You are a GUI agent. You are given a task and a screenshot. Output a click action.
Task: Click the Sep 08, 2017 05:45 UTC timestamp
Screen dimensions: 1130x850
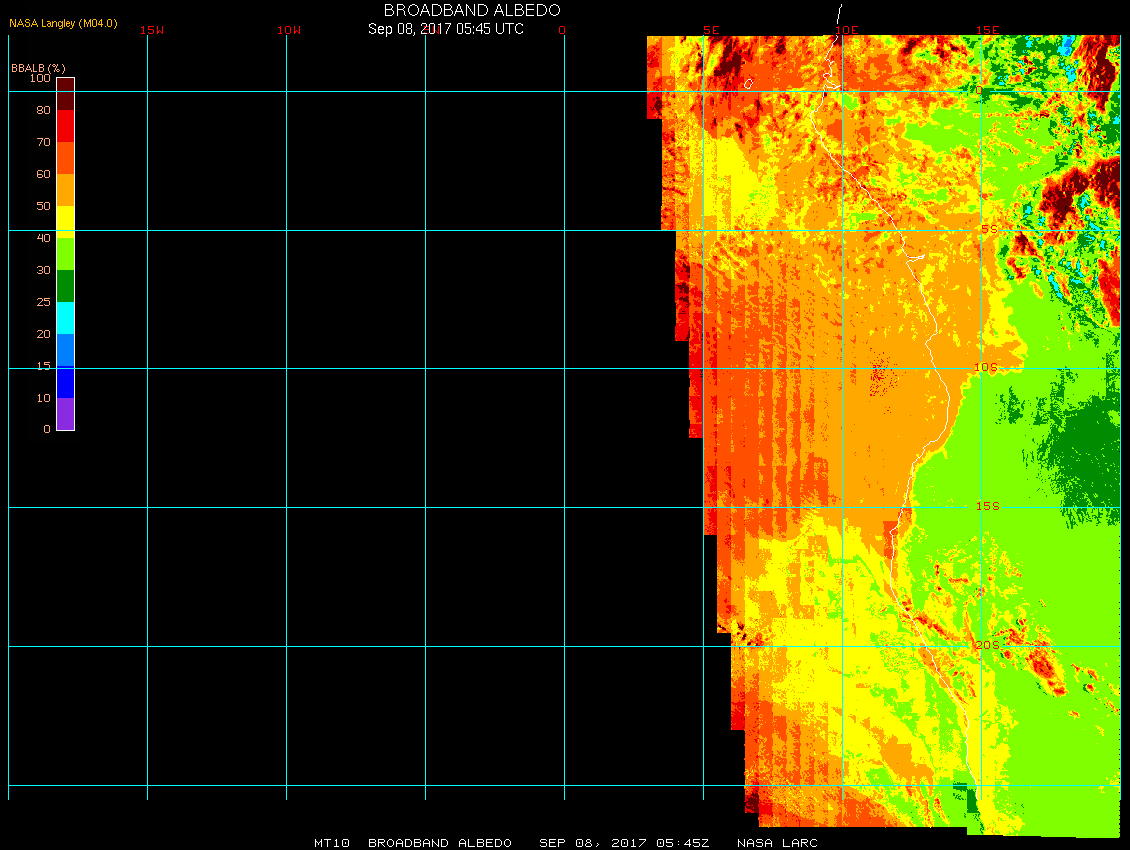(446, 29)
